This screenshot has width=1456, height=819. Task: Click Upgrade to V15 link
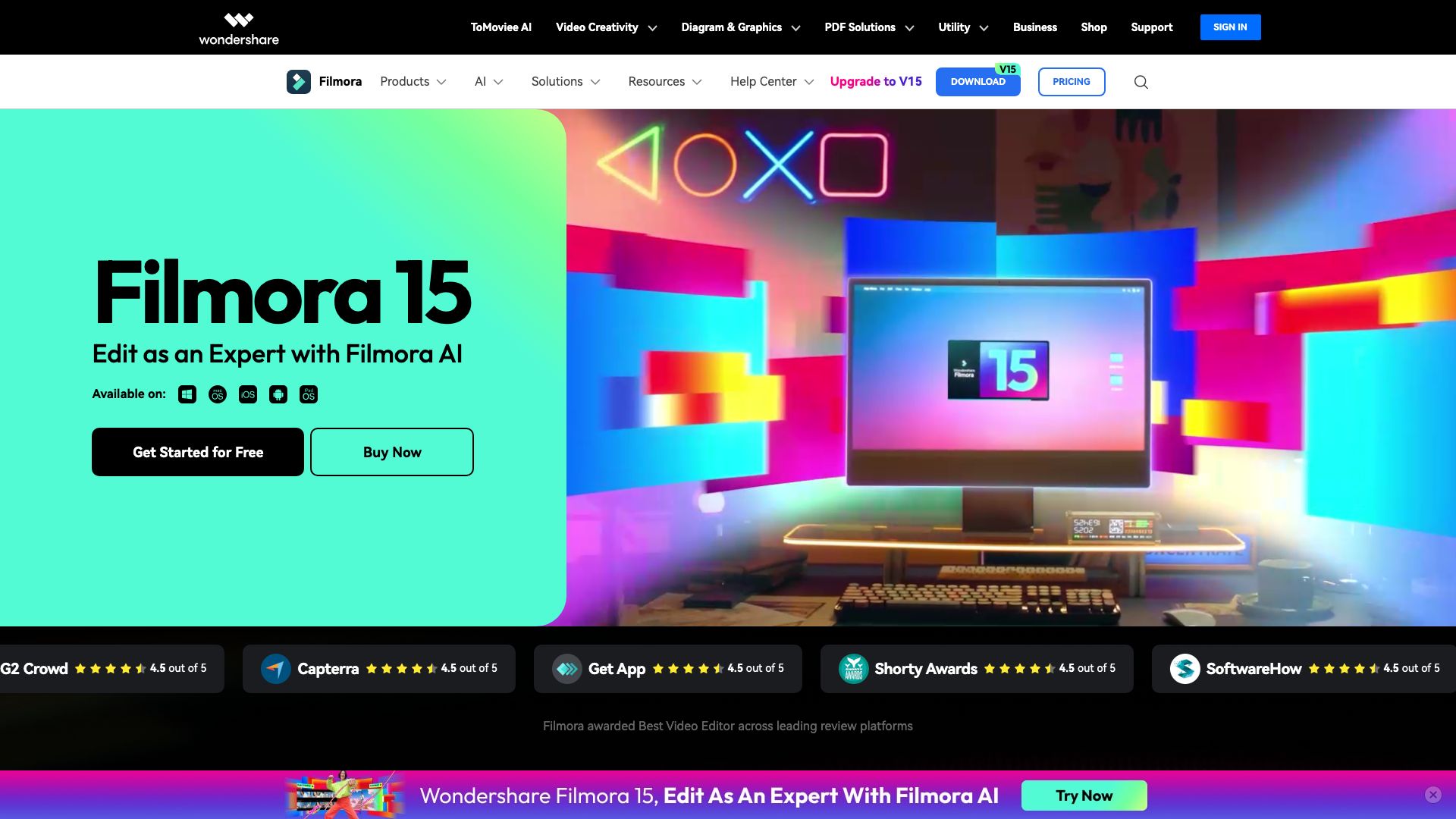click(x=875, y=81)
